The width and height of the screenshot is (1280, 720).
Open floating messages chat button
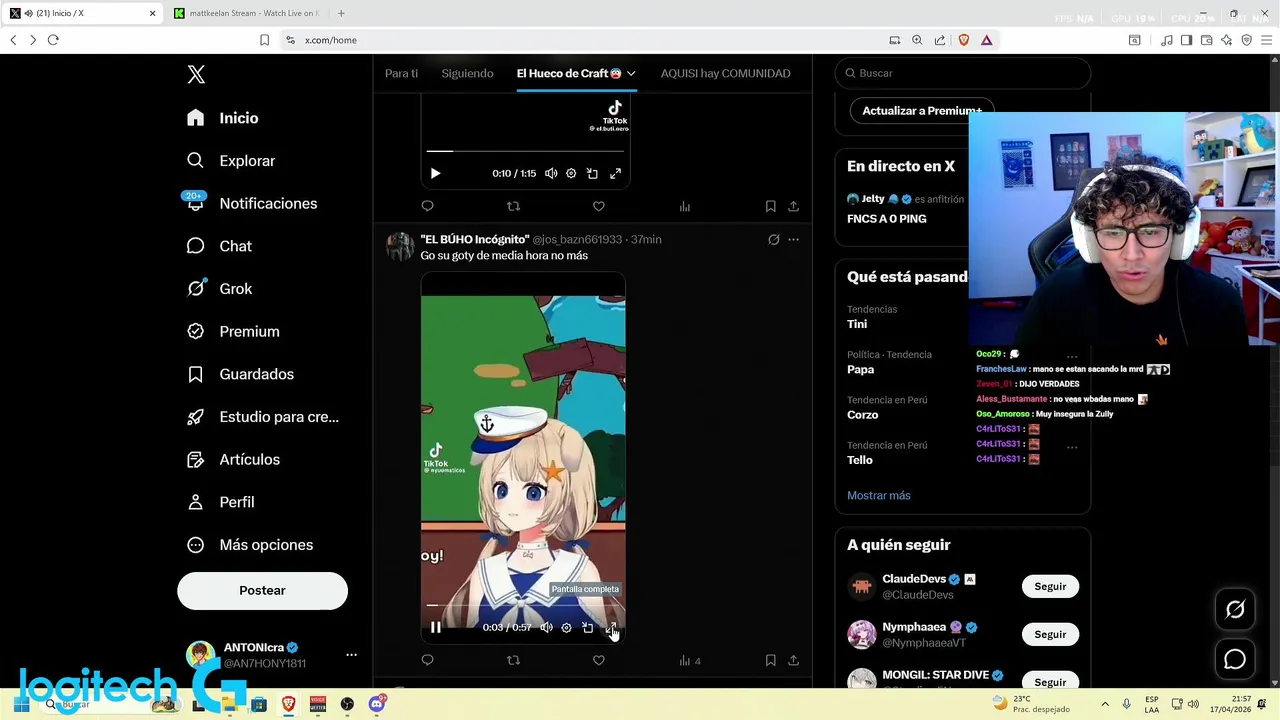point(1235,660)
